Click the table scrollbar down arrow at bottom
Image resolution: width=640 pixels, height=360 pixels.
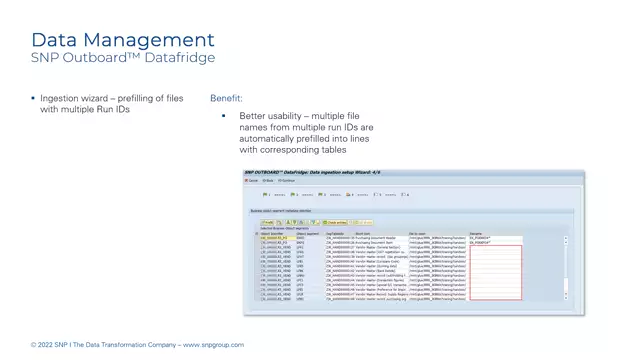566,298
